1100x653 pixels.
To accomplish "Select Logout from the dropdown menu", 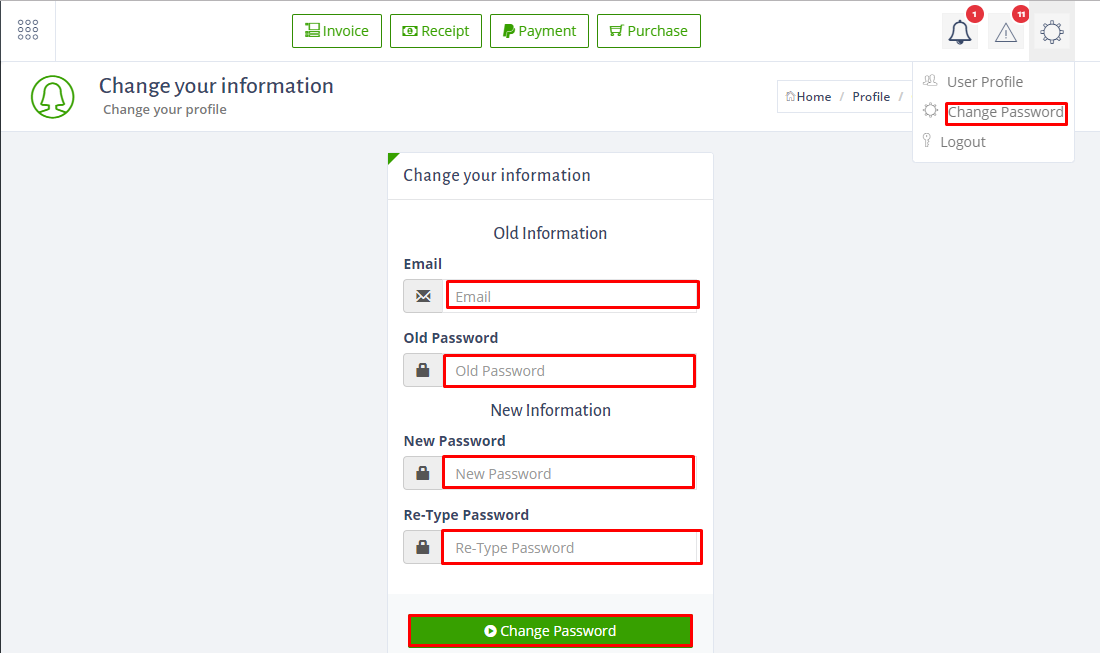I will [x=962, y=142].
